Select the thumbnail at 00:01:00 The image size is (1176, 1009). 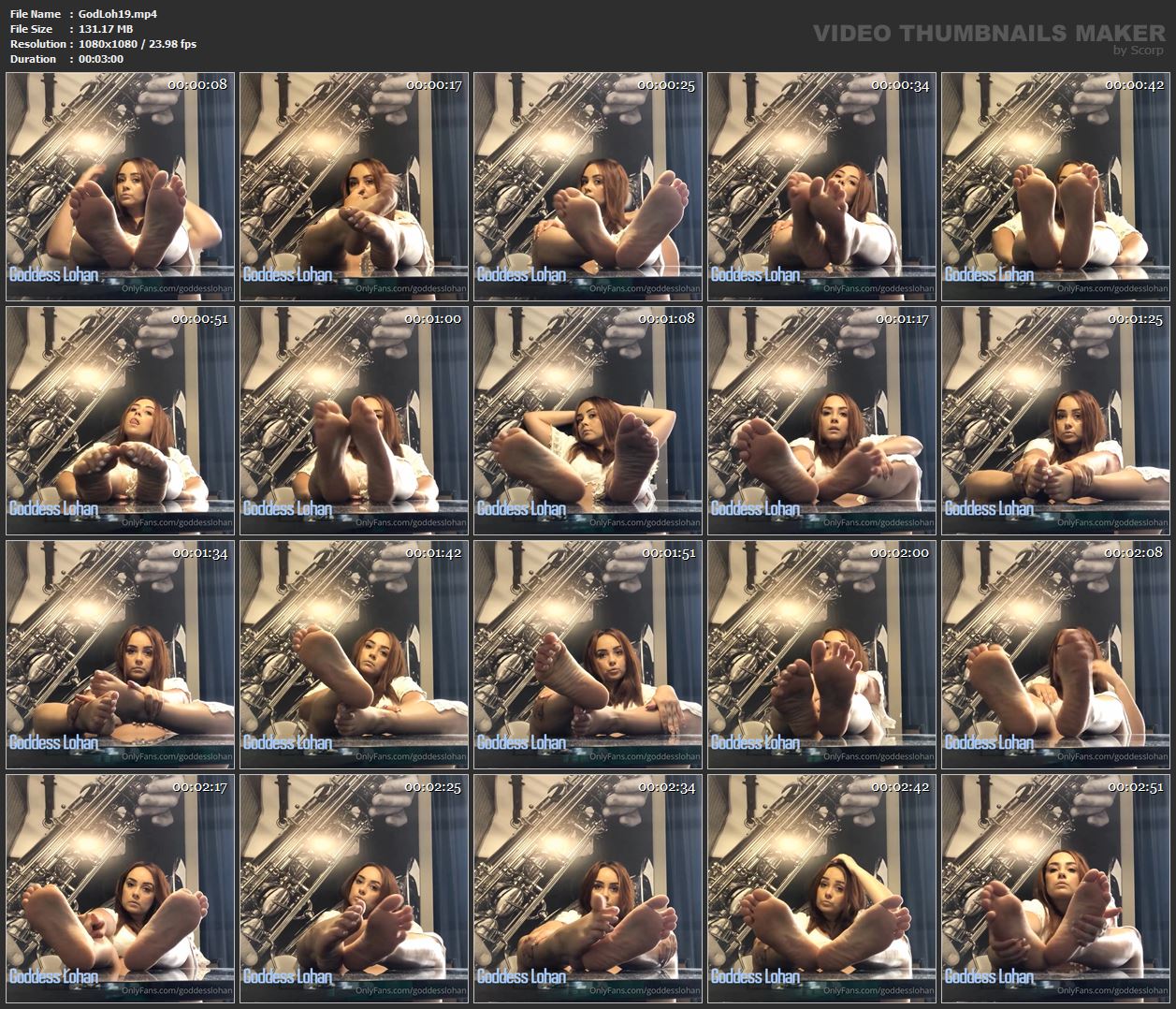(x=354, y=421)
